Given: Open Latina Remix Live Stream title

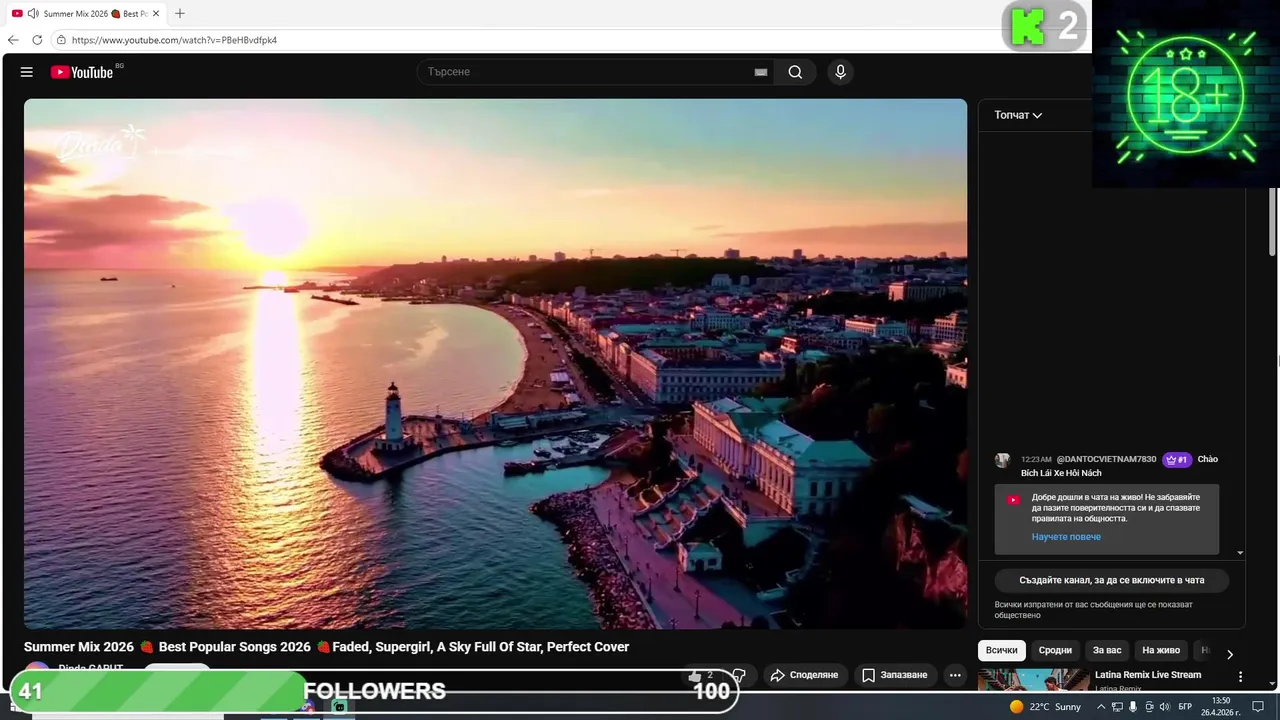Looking at the screenshot, I should 1148,675.
